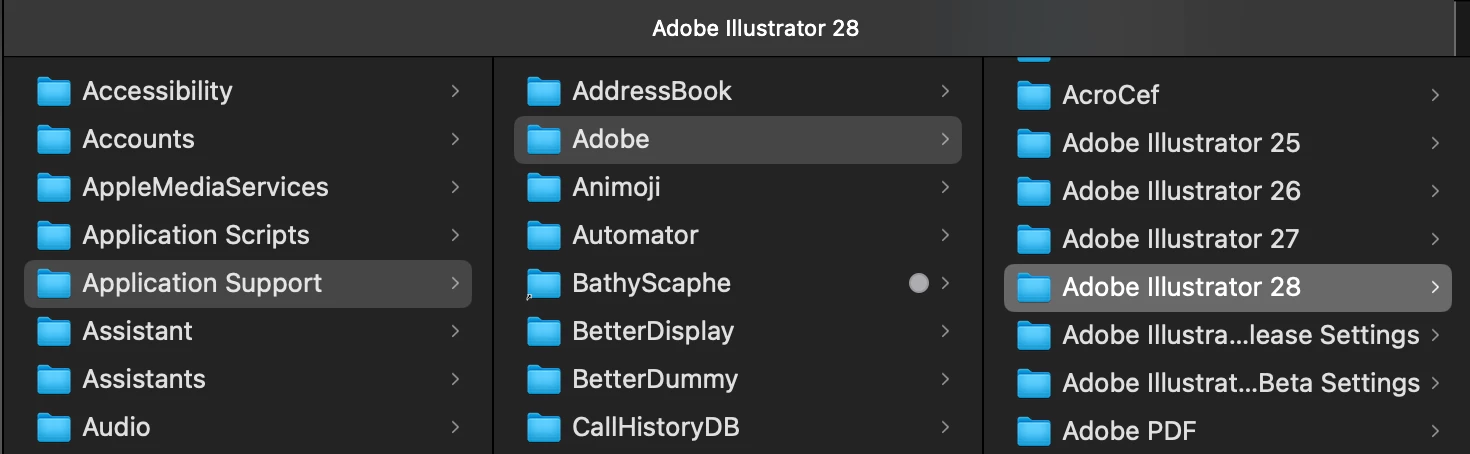Screen dimensions: 1470x454
Task: Select the AppleMediaServices row name
Action: pyautogui.click(x=205, y=187)
